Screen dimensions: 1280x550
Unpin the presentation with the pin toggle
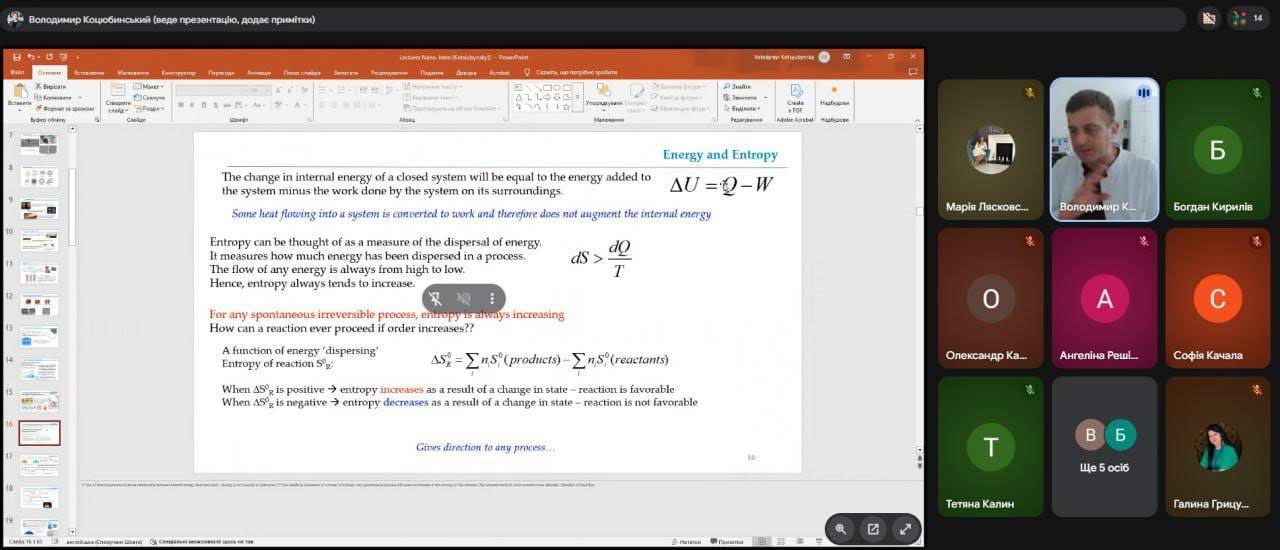click(436, 298)
